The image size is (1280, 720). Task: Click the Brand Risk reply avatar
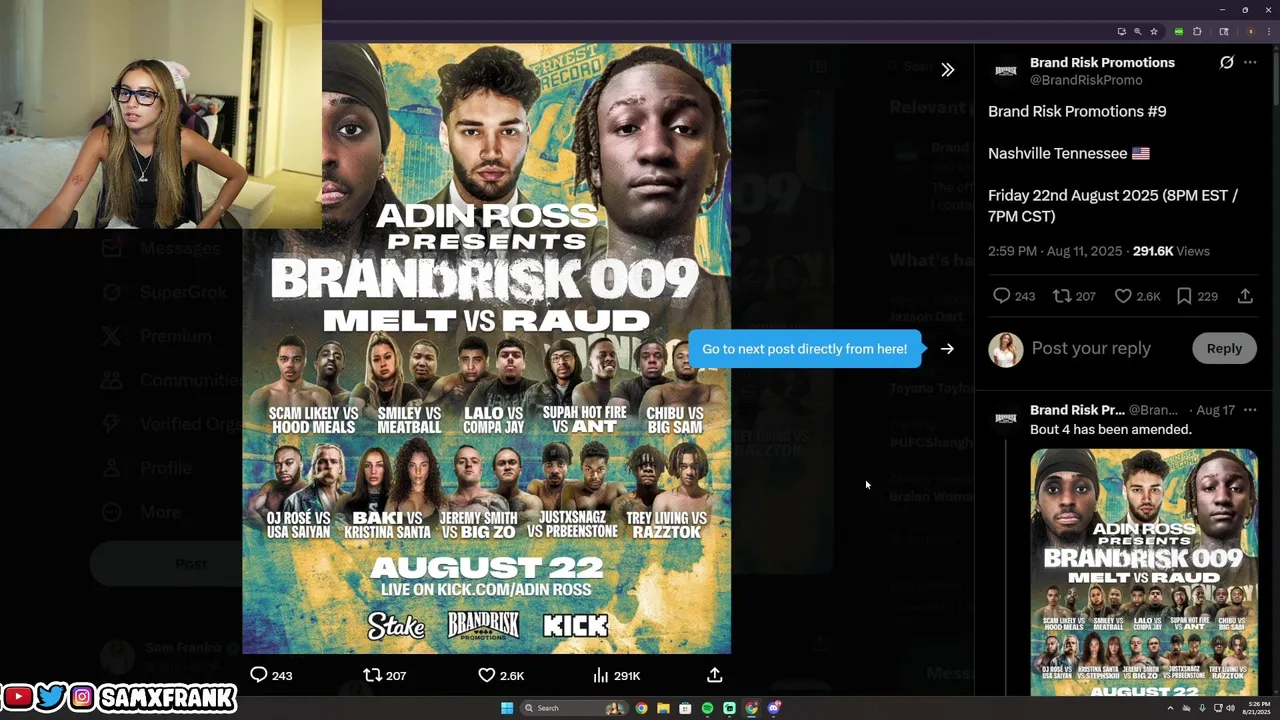coord(1006,418)
